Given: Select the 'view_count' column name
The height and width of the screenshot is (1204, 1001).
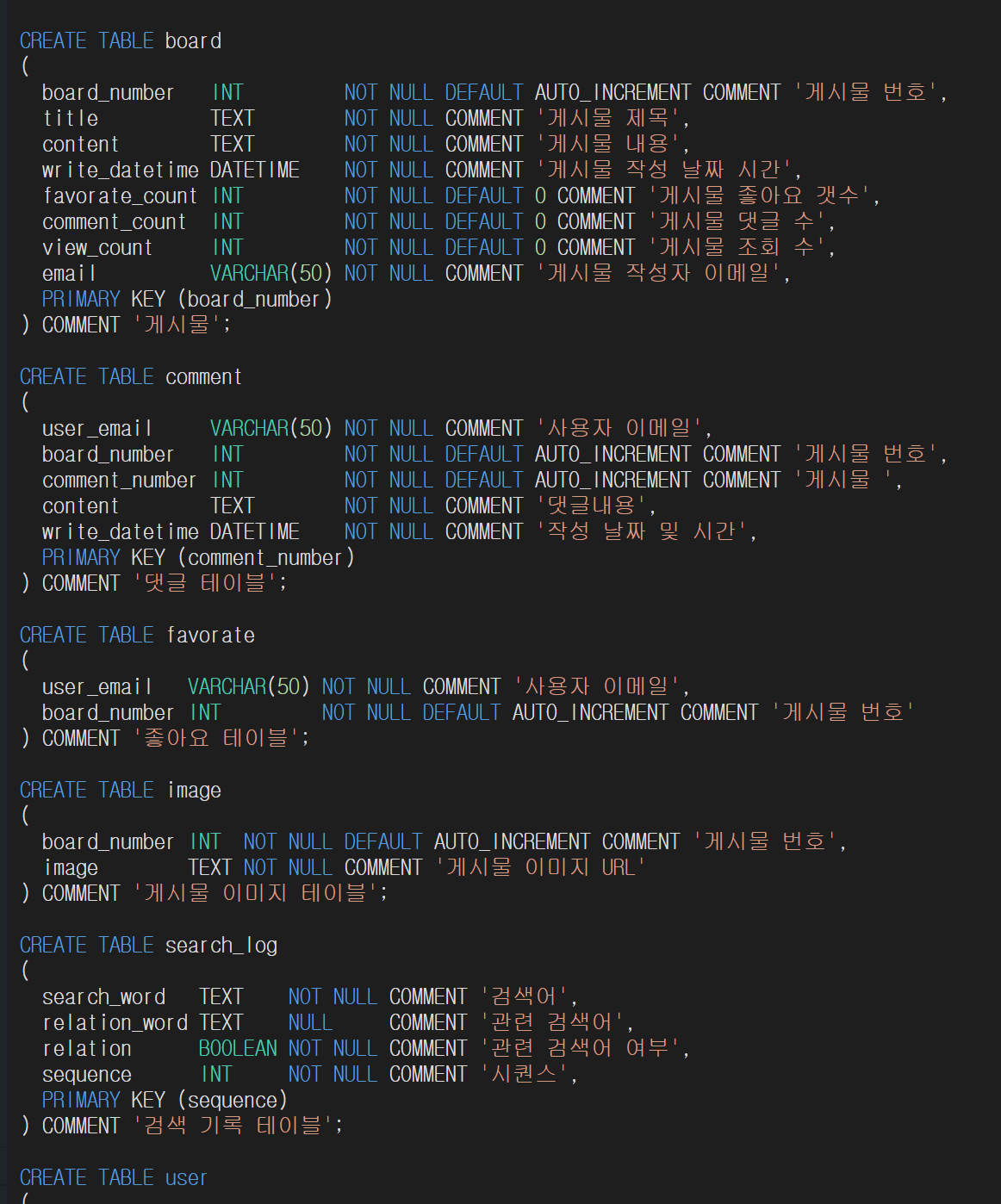Looking at the screenshot, I should click(97, 247).
